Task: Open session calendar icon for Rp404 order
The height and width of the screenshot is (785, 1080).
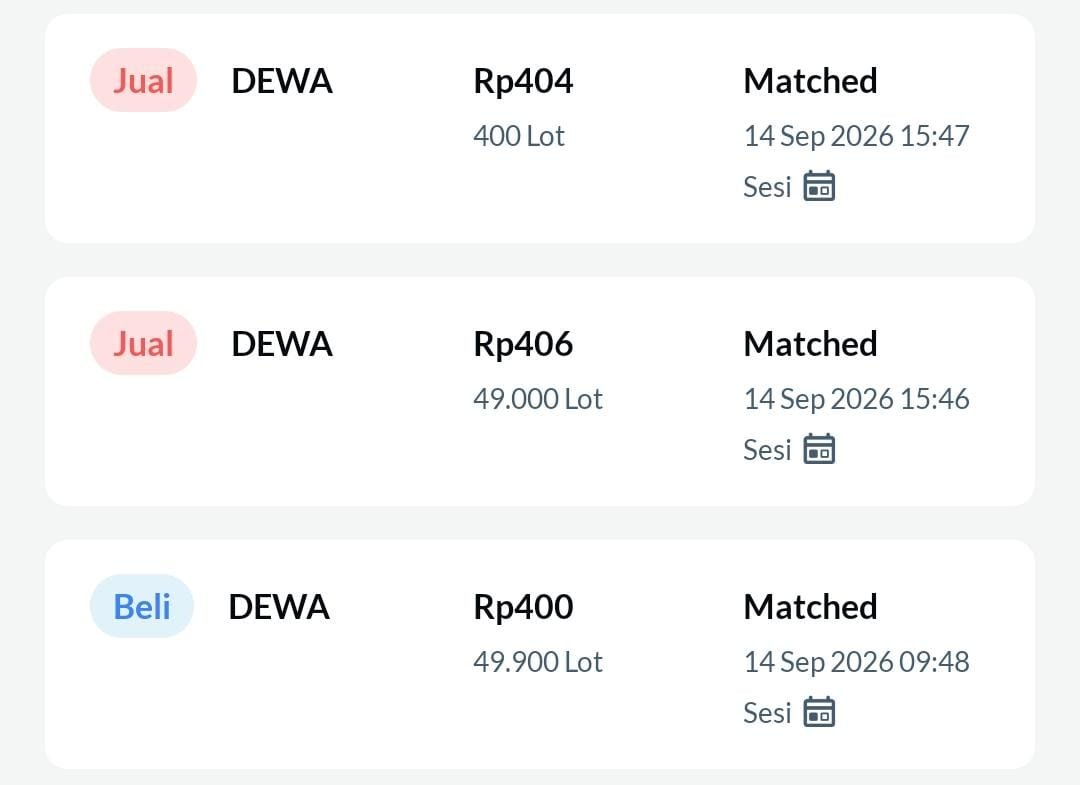Action: 819,186
